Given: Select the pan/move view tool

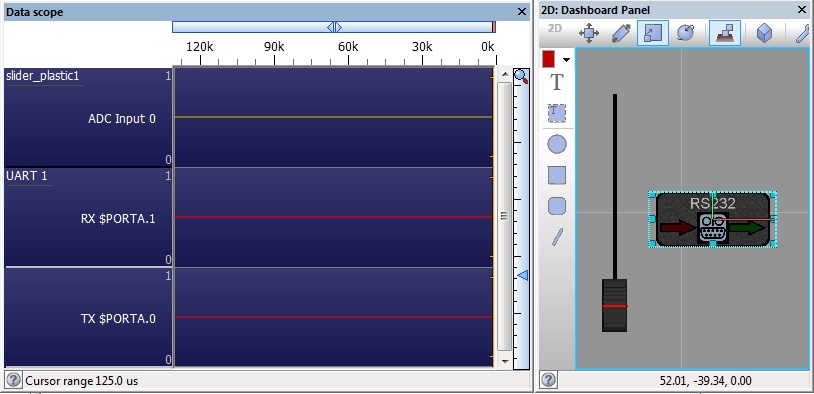Looking at the screenshot, I should coord(589,34).
